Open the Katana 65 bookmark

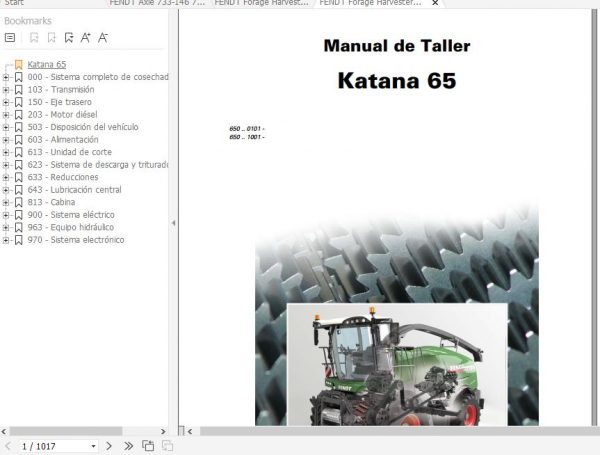(x=47, y=64)
